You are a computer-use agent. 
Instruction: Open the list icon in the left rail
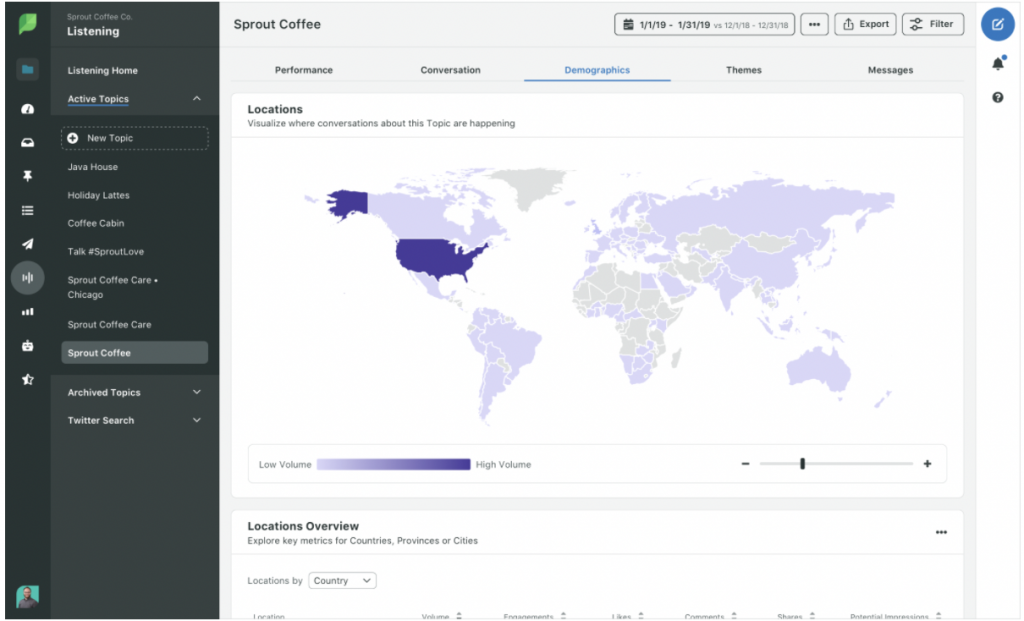pyautogui.click(x=27, y=210)
